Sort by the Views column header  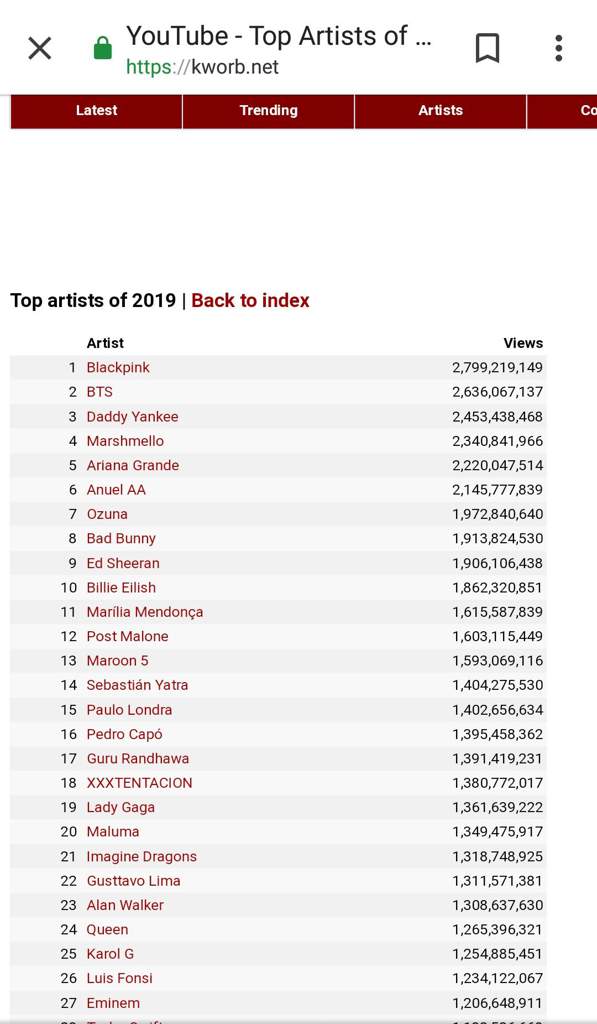pyautogui.click(x=523, y=343)
